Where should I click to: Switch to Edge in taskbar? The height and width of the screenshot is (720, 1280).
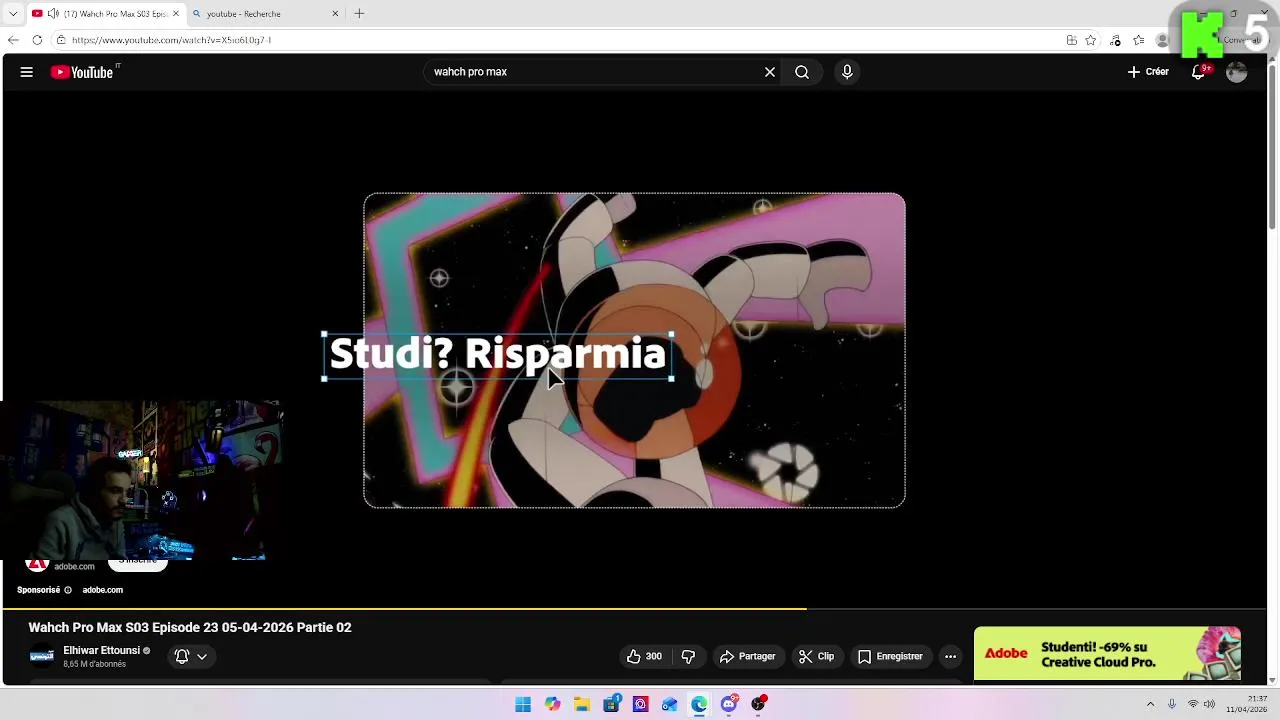699,704
